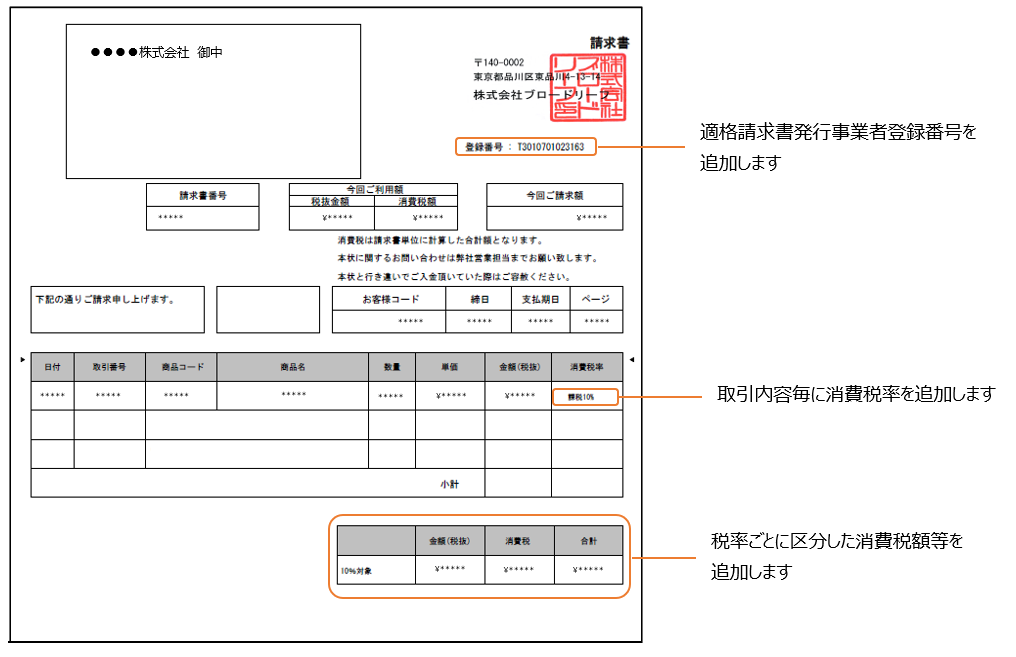Click the 消費税率 column header

[586, 367]
